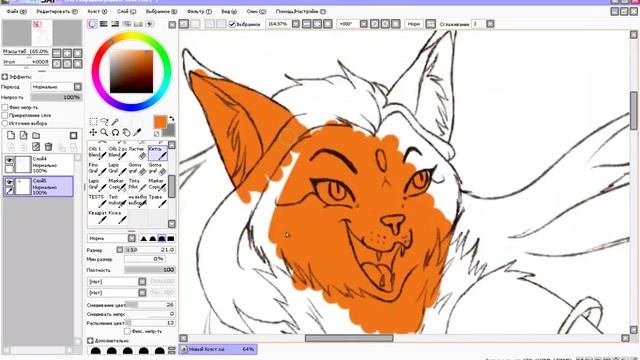Screen dimensions: 640x360
Task: Open the Холст menu
Action: click(98, 12)
